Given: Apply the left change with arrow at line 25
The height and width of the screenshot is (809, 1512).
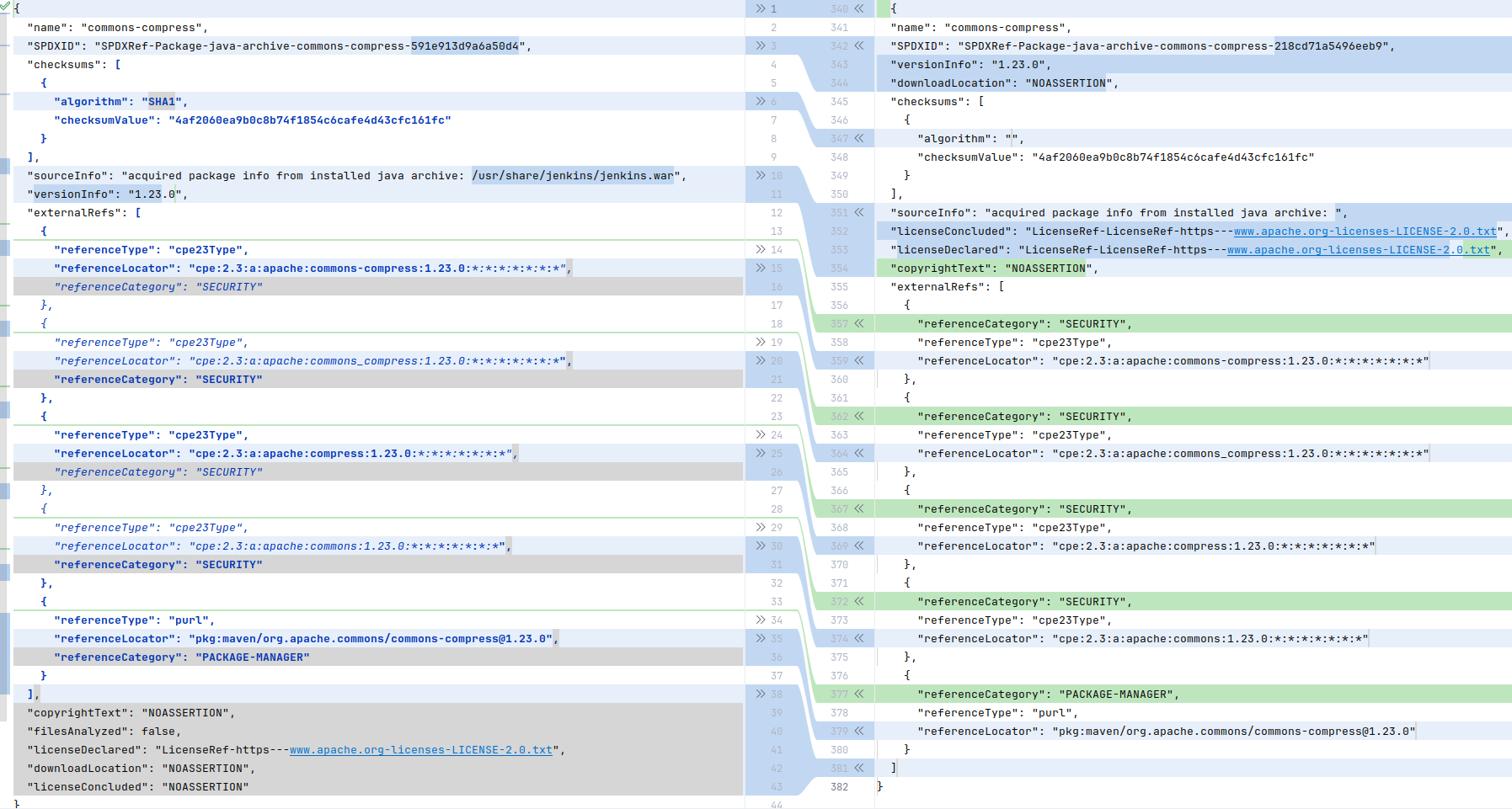Looking at the screenshot, I should tap(761, 453).
